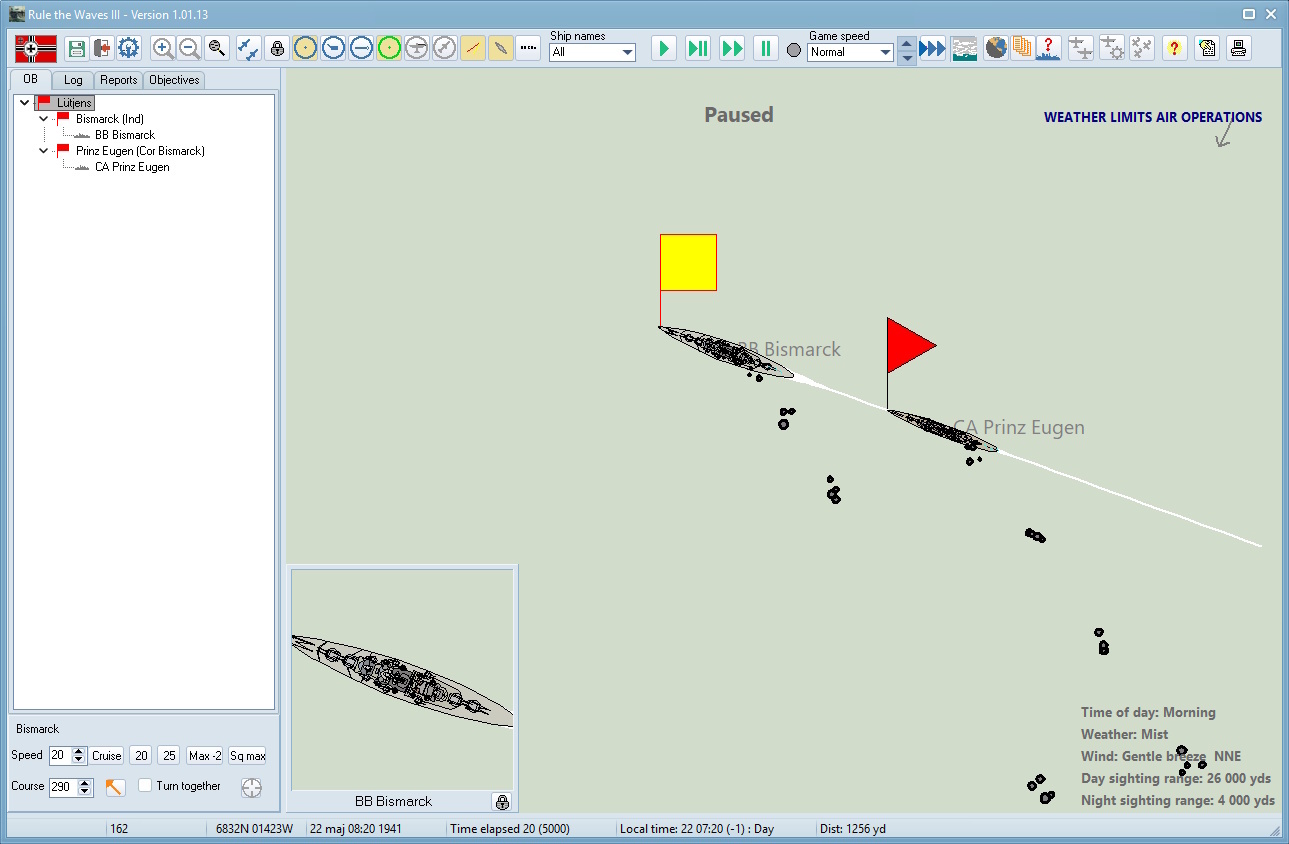
Task: Click the Sq max speed button
Action: 247,756
